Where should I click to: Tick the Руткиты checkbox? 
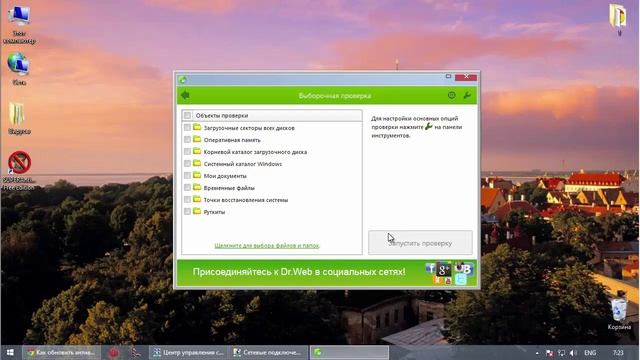187,211
